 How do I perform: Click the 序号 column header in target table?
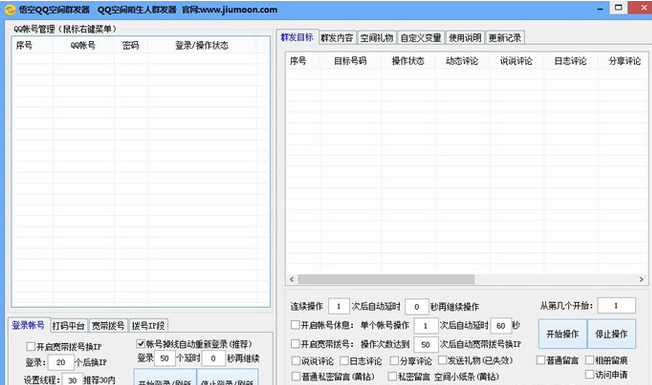pyautogui.click(x=303, y=61)
